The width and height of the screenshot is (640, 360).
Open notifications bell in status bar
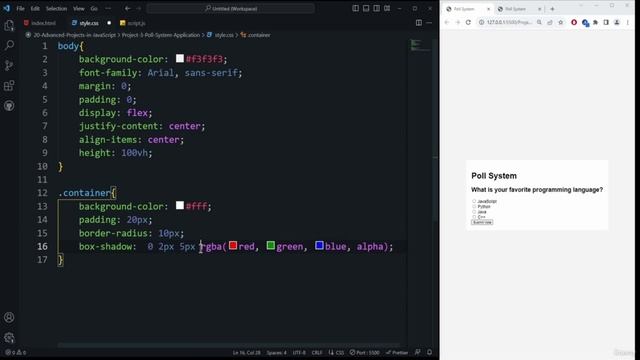pyautogui.click(x=429, y=352)
